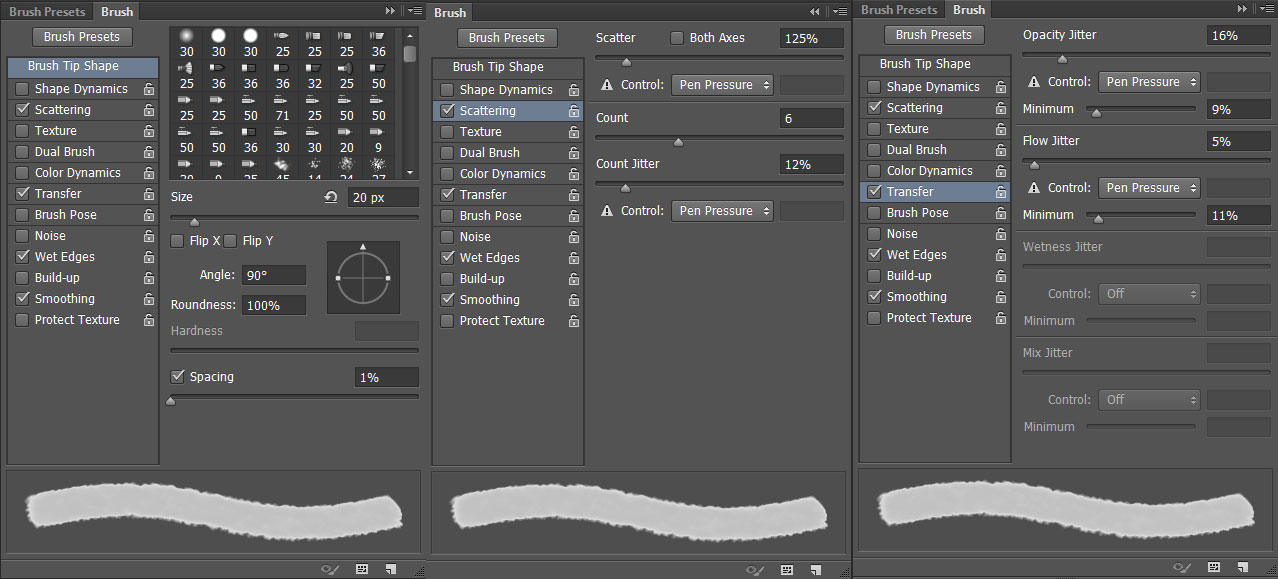Enable Shape Dynamics checkbox in Brush Tip Shape panel

[x=22, y=89]
